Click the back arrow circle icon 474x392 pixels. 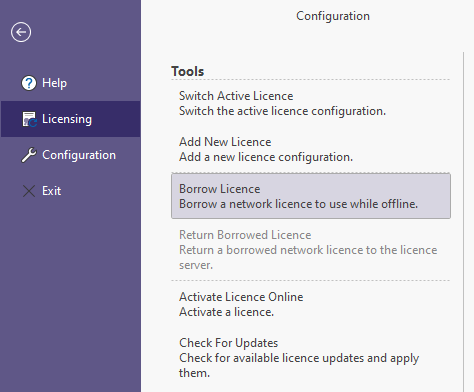tap(21, 32)
